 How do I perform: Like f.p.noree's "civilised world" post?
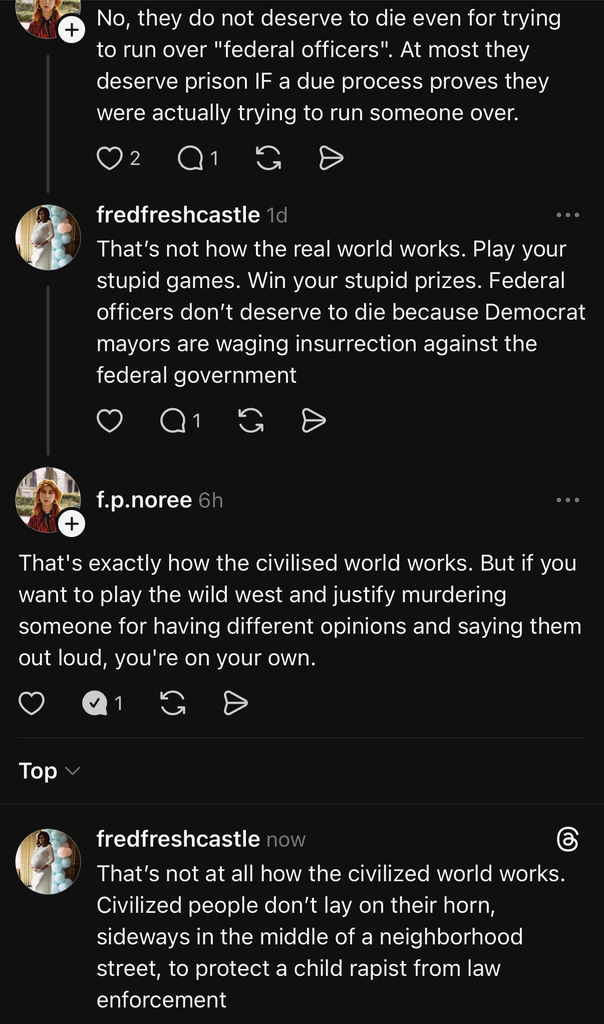click(31, 703)
